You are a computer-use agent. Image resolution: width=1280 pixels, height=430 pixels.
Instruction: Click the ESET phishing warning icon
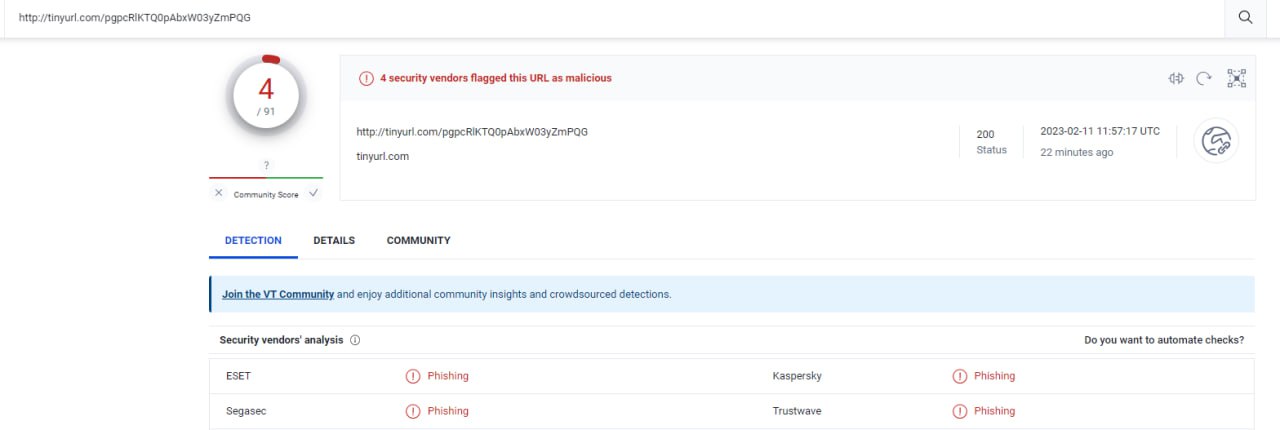pyautogui.click(x=413, y=376)
